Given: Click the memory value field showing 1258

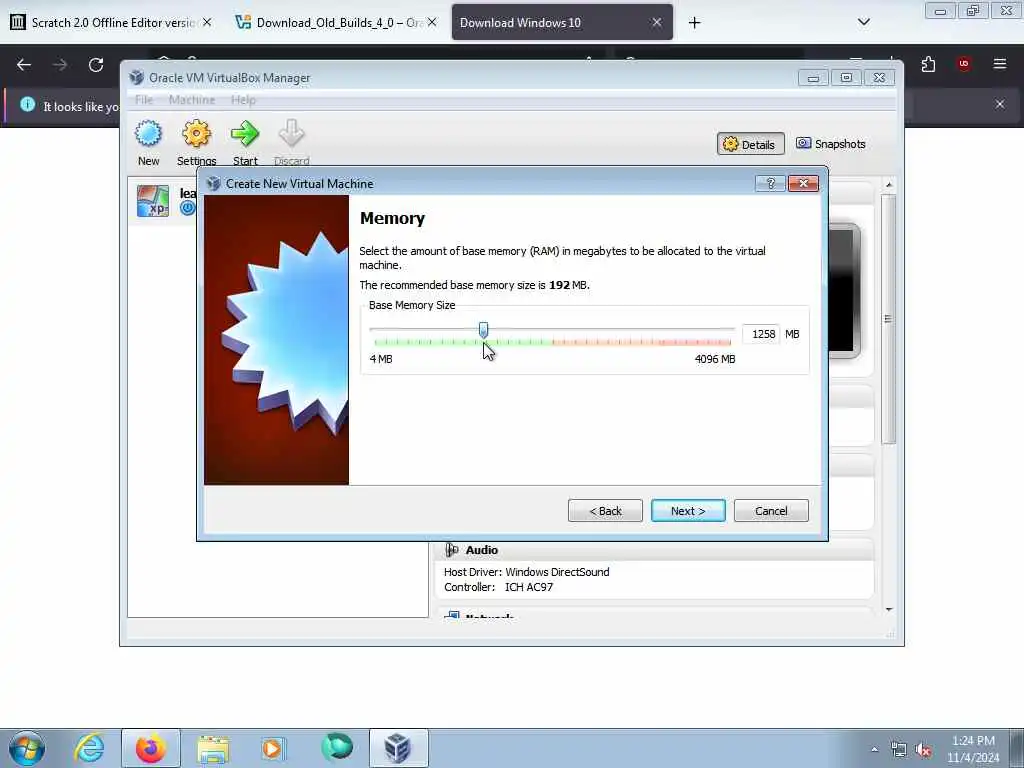Looking at the screenshot, I should point(761,334).
